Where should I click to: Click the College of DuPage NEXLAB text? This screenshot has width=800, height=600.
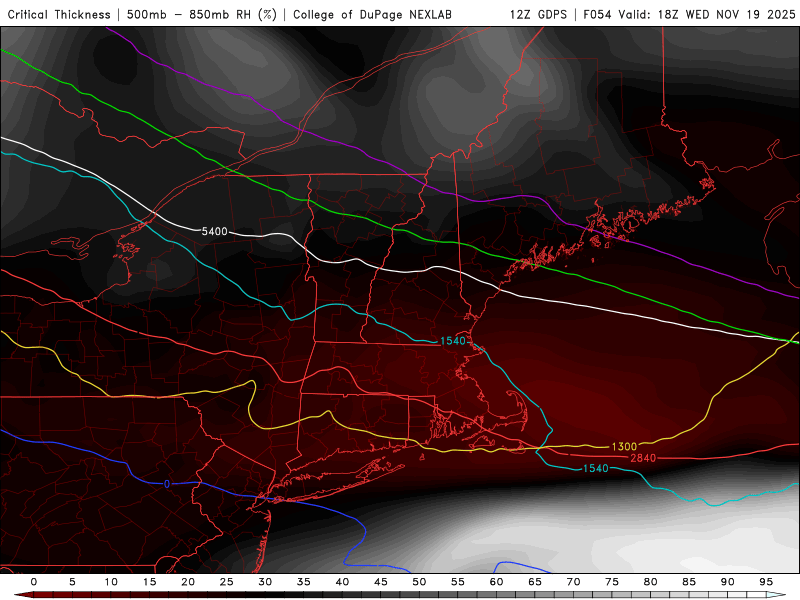[372, 14]
